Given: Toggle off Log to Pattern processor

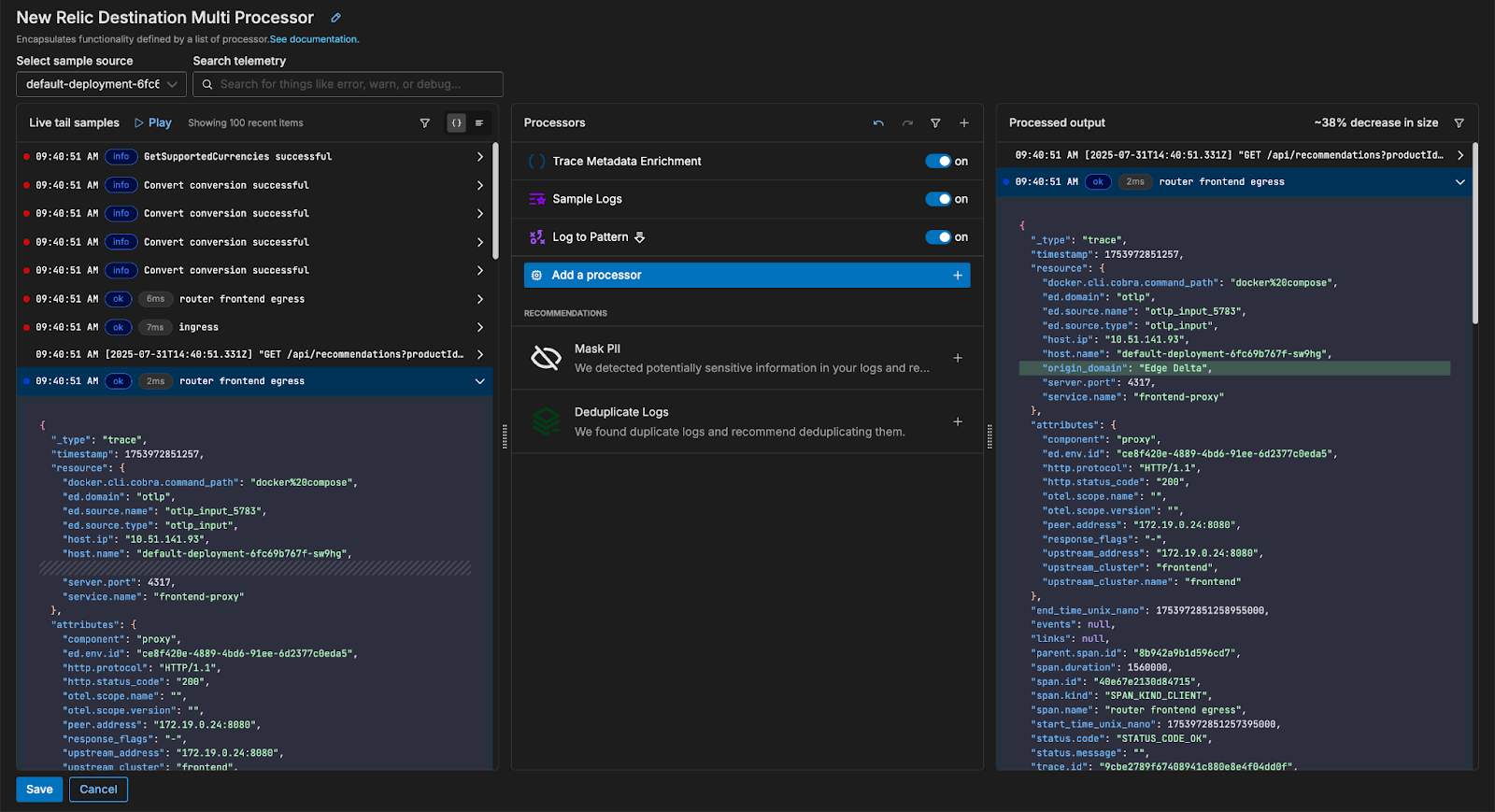Looking at the screenshot, I should (x=938, y=237).
